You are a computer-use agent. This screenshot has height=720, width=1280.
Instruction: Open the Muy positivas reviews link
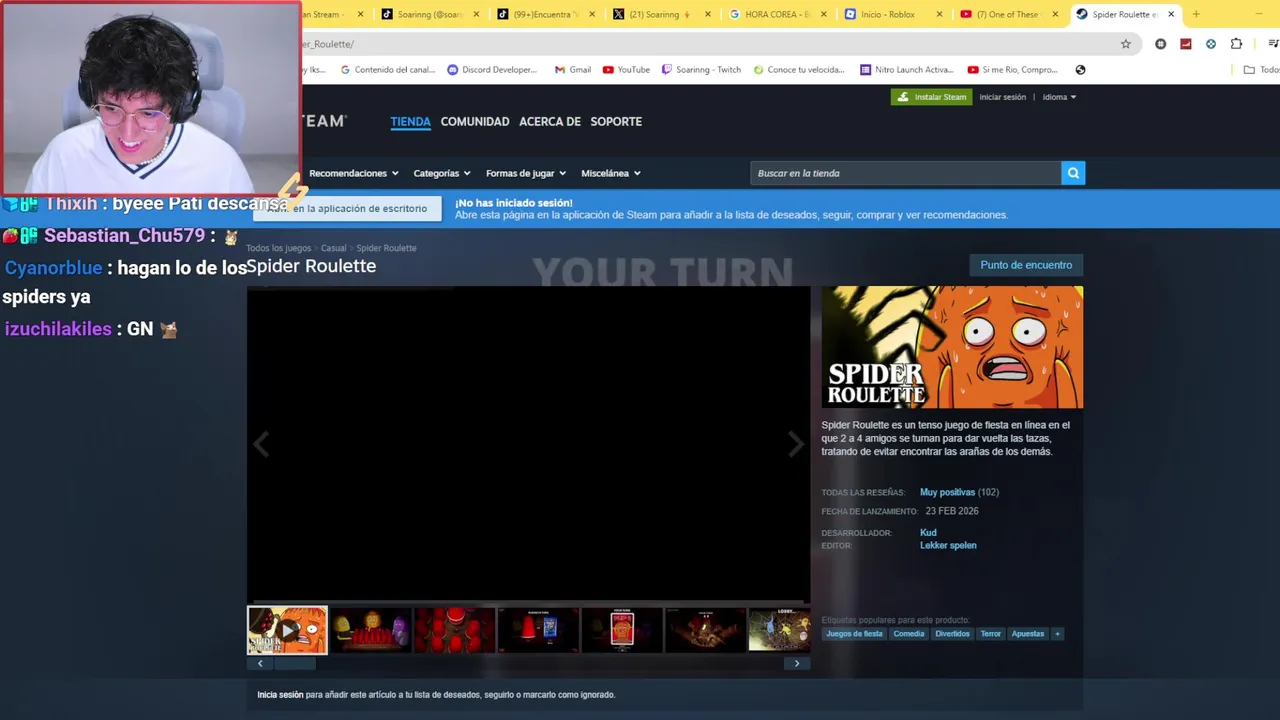click(x=947, y=492)
